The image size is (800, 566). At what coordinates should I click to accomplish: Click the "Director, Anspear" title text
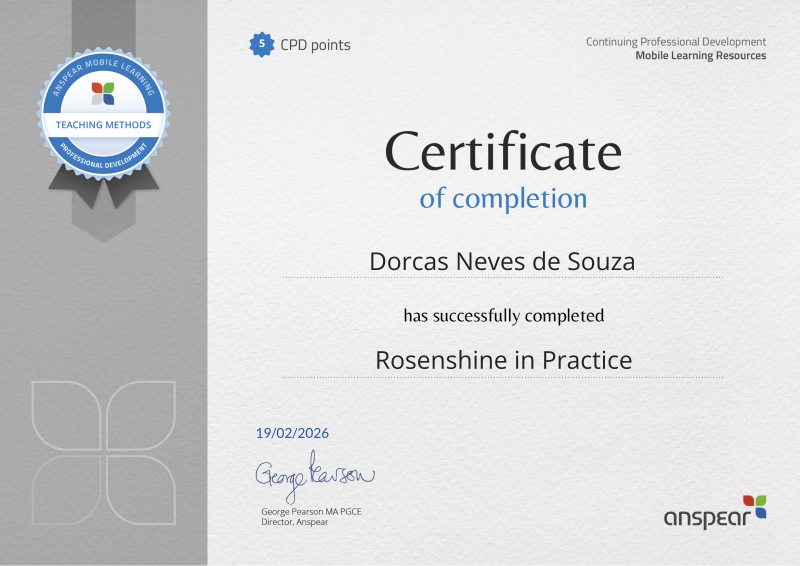click(294, 522)
